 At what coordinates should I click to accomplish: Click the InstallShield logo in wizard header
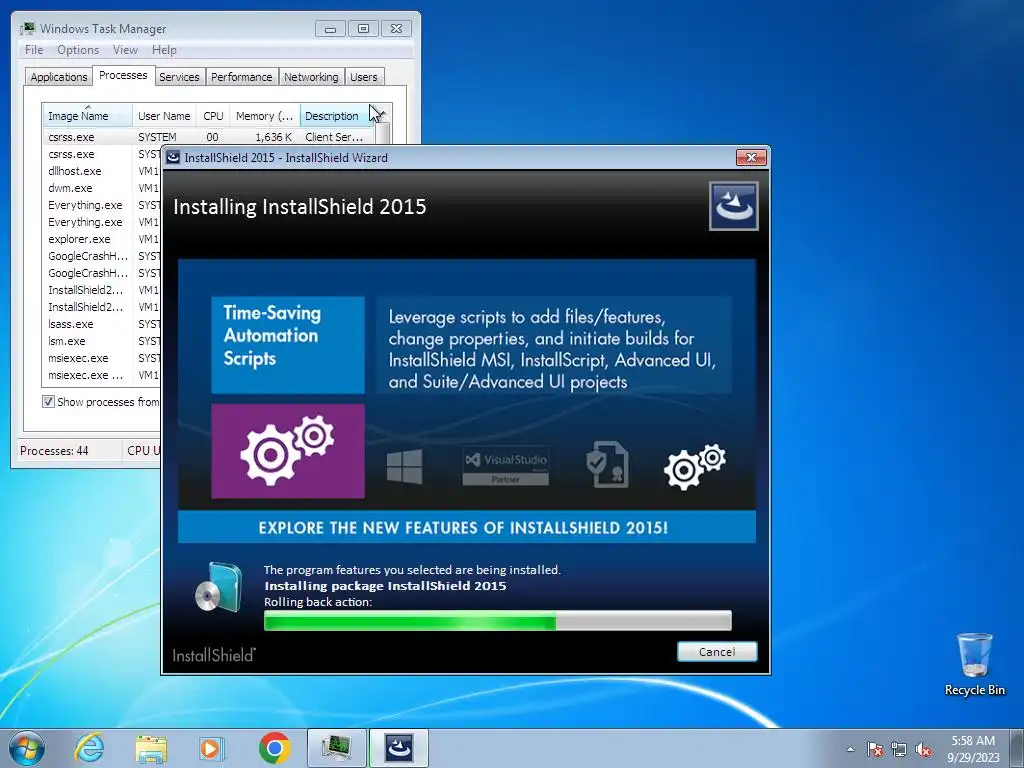point(733,206)
